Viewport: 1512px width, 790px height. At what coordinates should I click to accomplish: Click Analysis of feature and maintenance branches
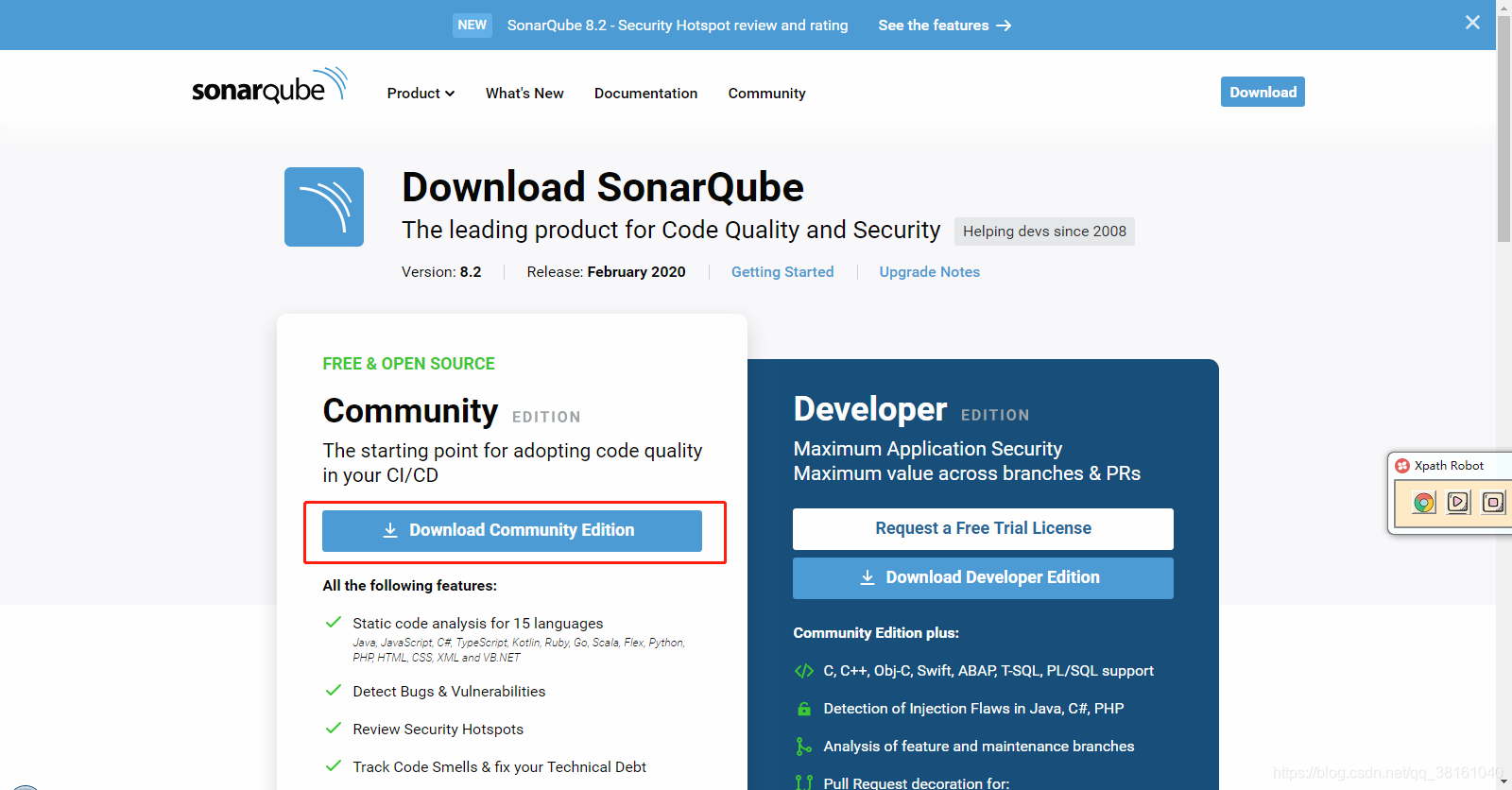pos(978,747)
